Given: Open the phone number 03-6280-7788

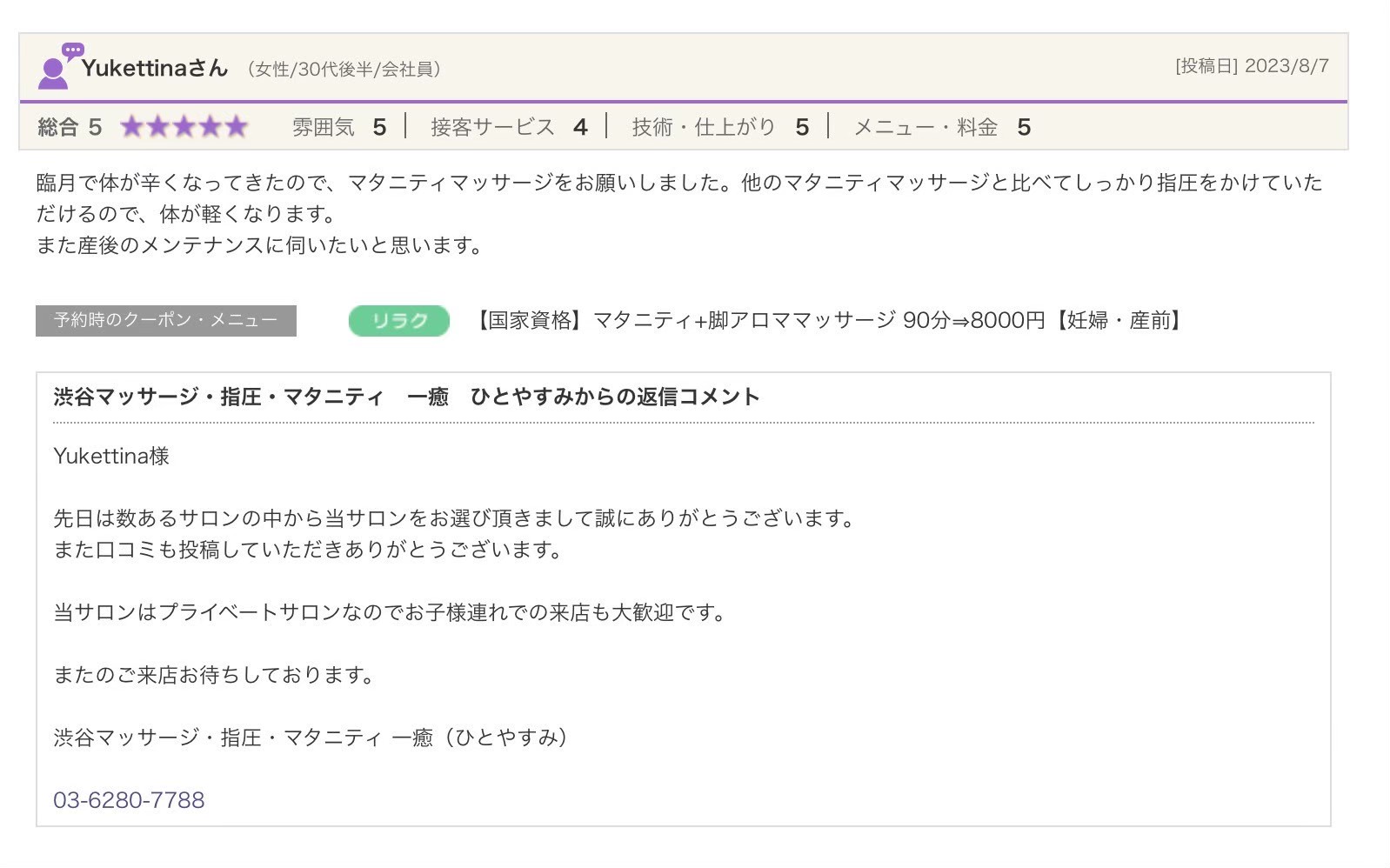Looking at the screenshot, I should [x=129, y=800].
